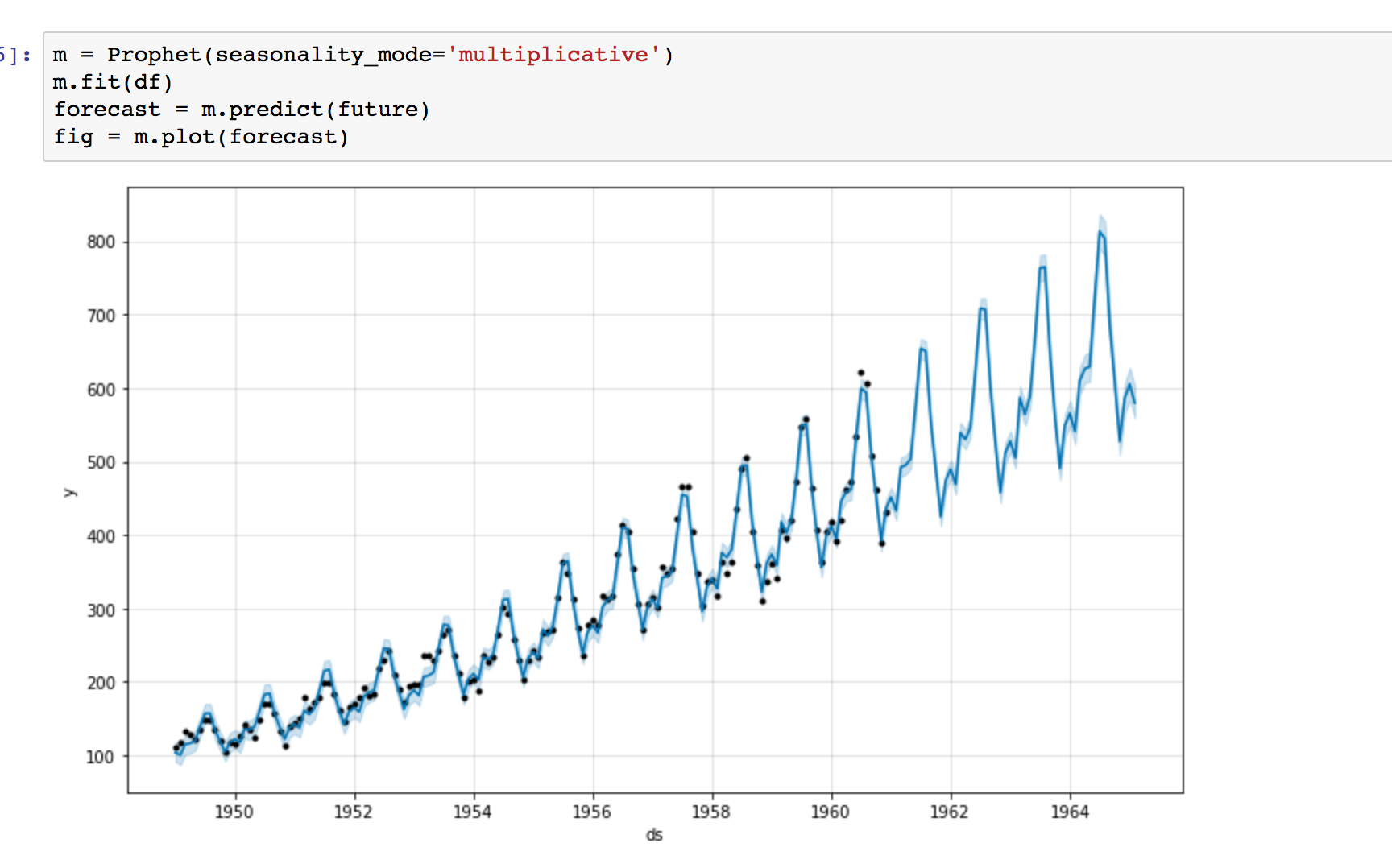Image resolution: width=1392 pixels, height=868 pixels.
Task: Click the 700 y-axis tick label
Action: click(101, 316)
